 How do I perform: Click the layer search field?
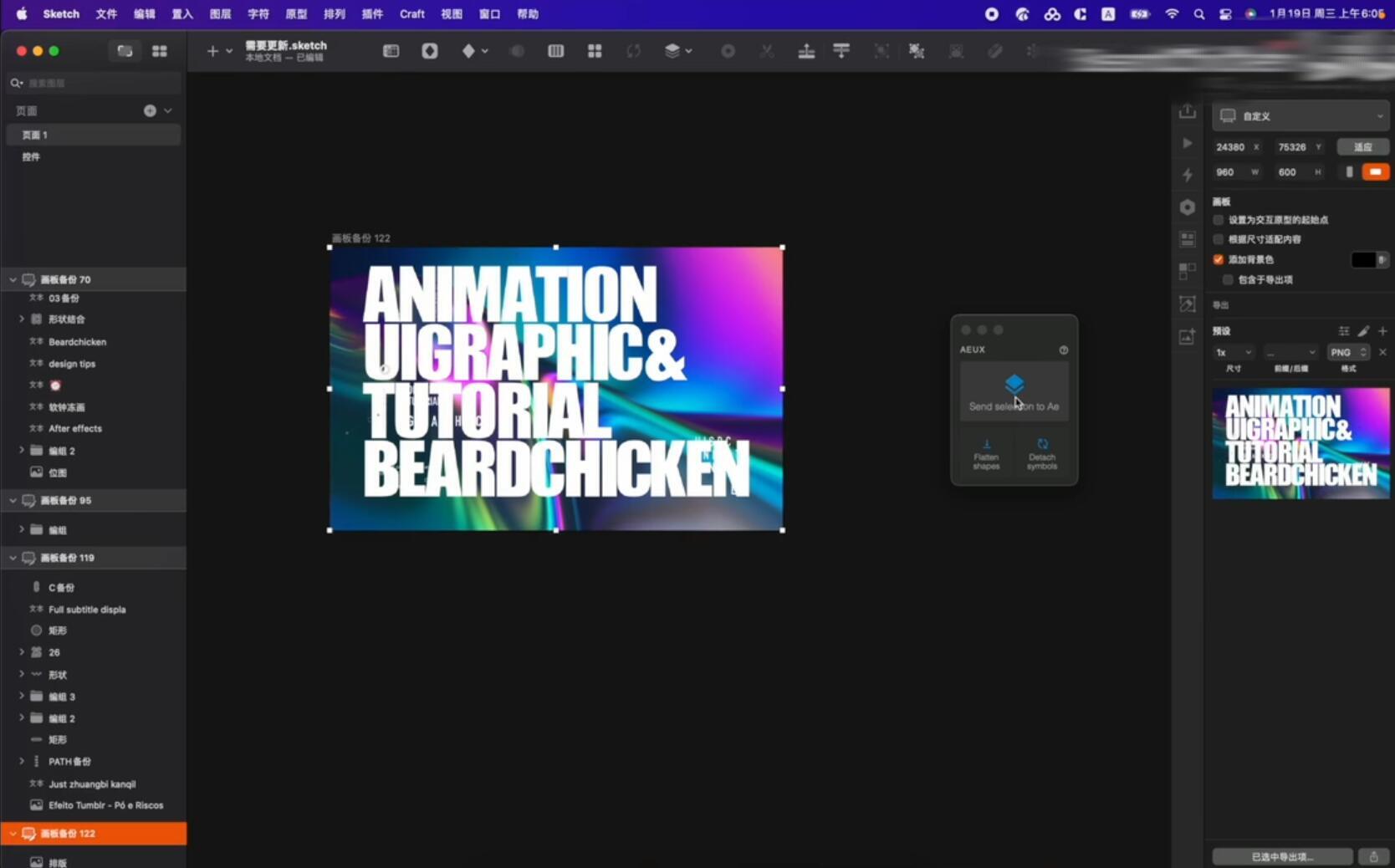tap(94, 83)
